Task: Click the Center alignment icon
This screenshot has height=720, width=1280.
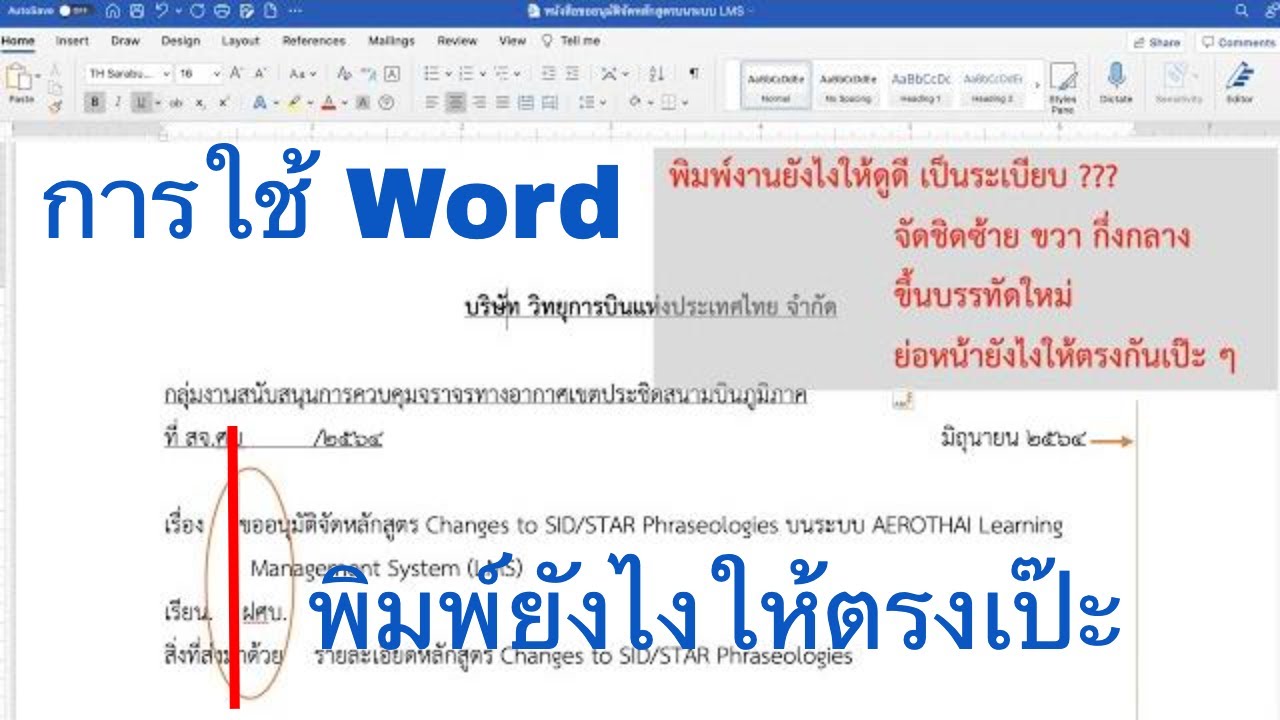Action: click(455, 102)
